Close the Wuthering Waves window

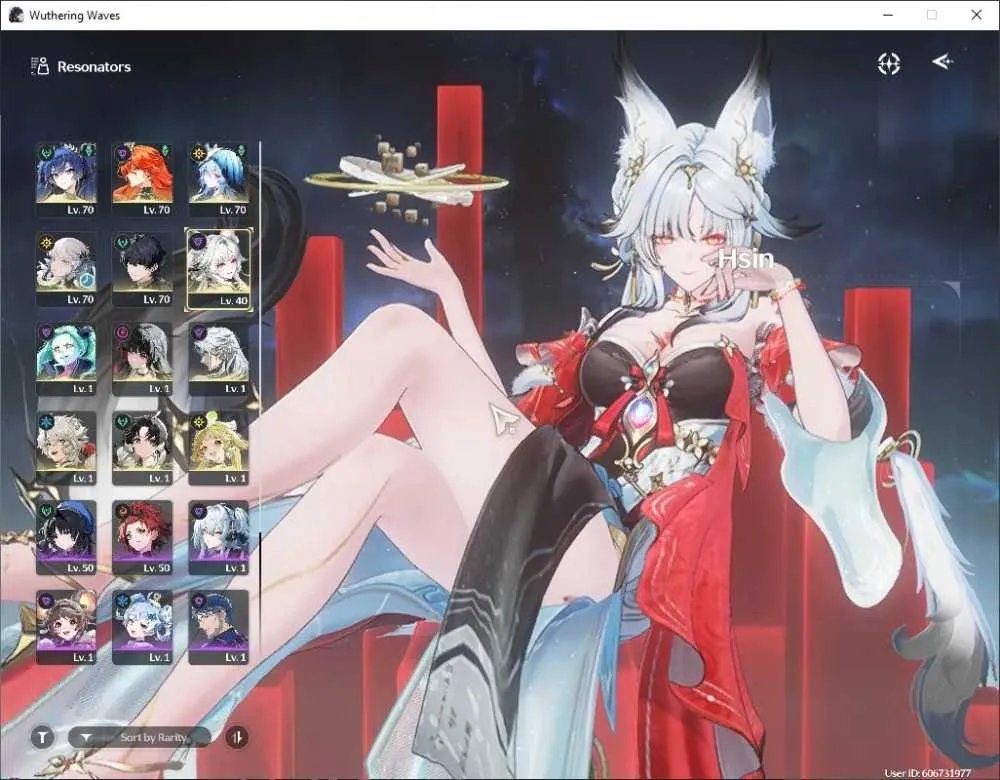[x=976, y=15]
